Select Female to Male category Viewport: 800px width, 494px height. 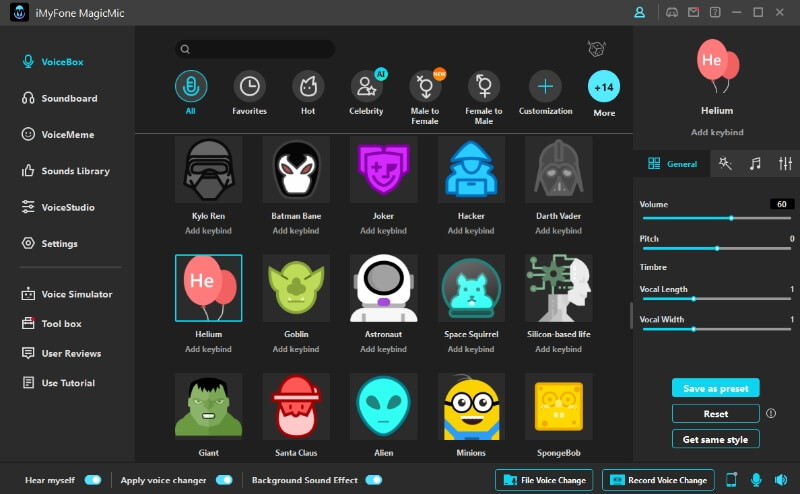[484, 98]
